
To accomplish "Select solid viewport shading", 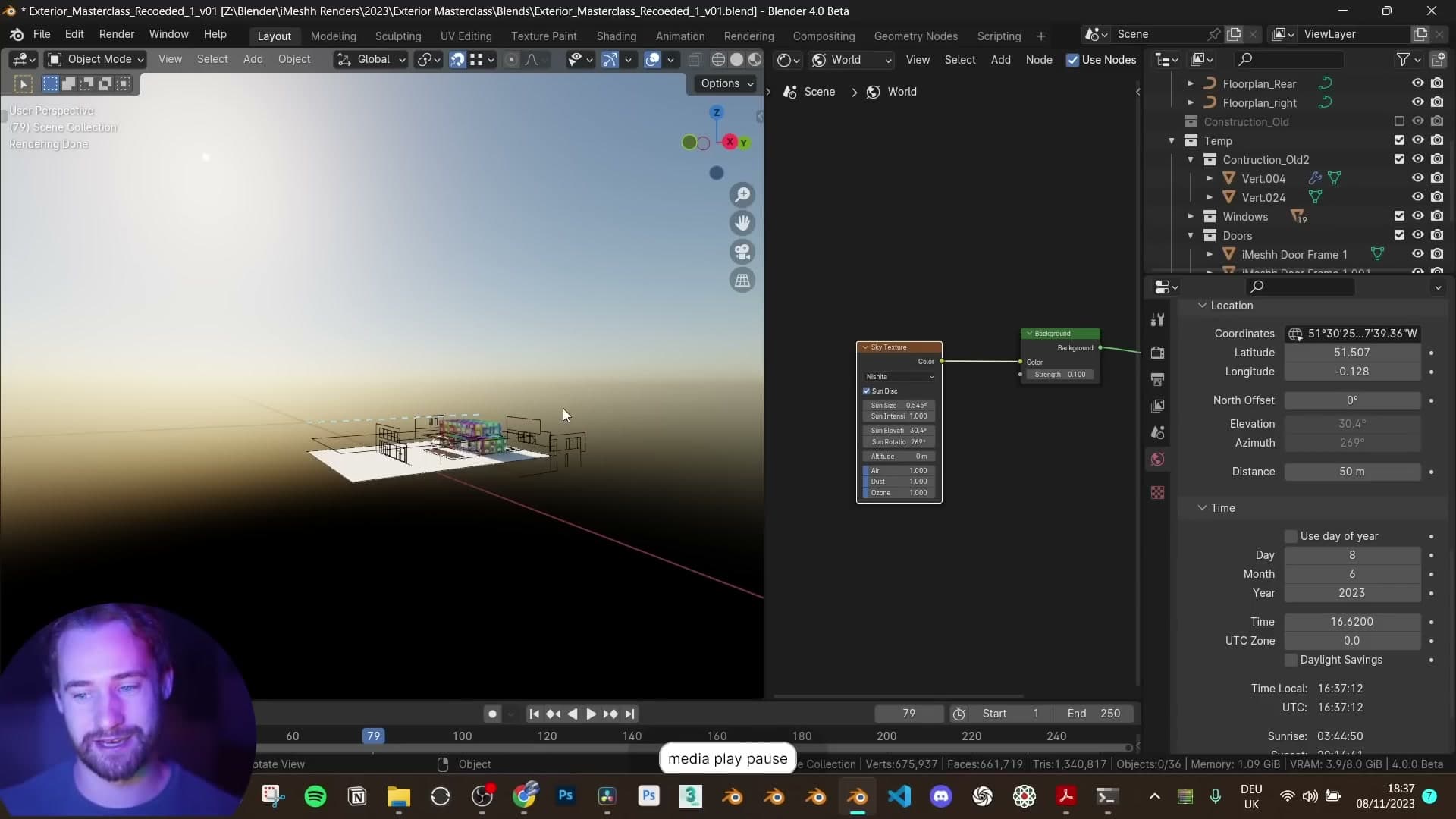I will (736, 59).
